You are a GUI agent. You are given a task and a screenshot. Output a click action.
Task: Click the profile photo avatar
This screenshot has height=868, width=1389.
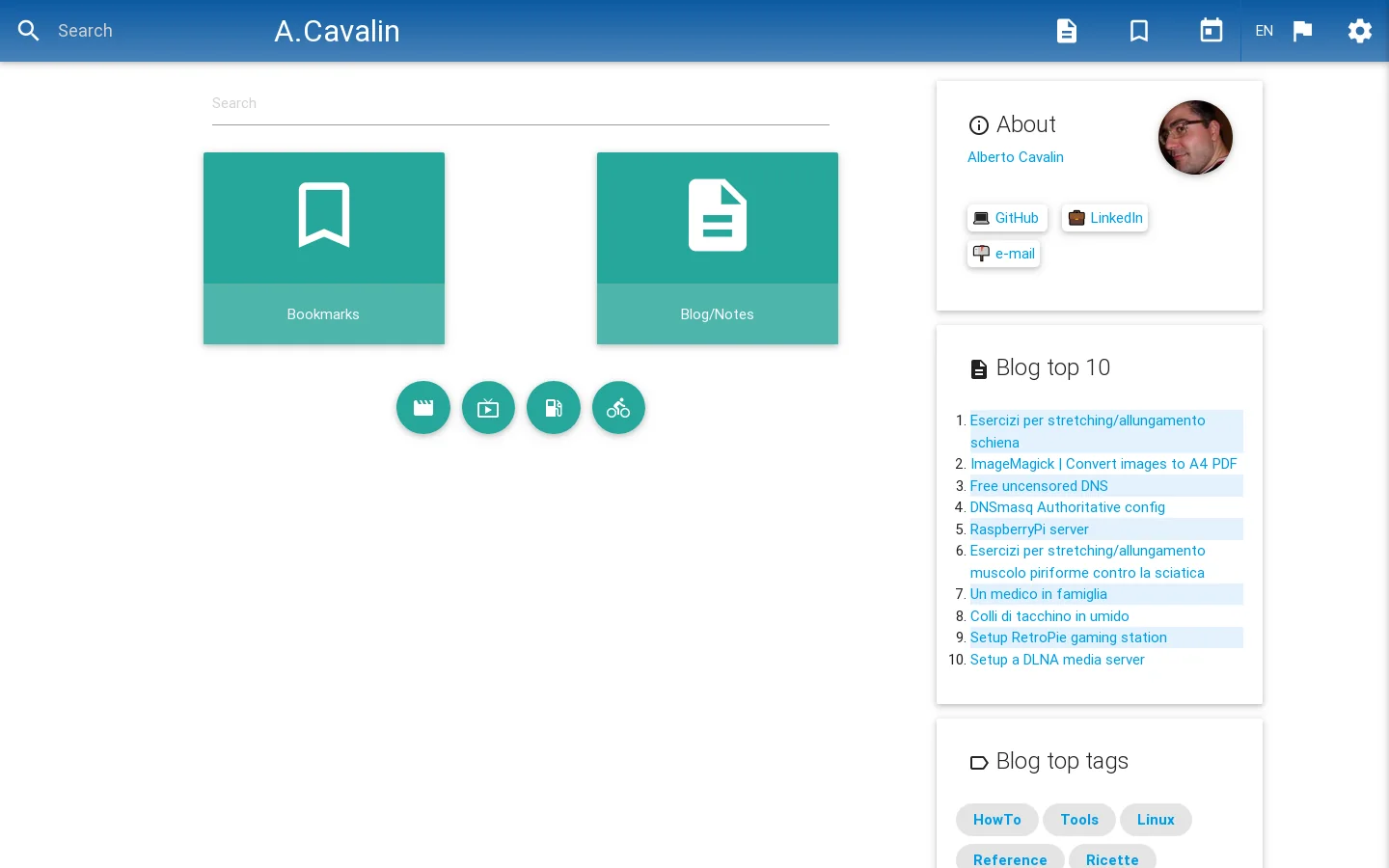tap(1195, 138)
